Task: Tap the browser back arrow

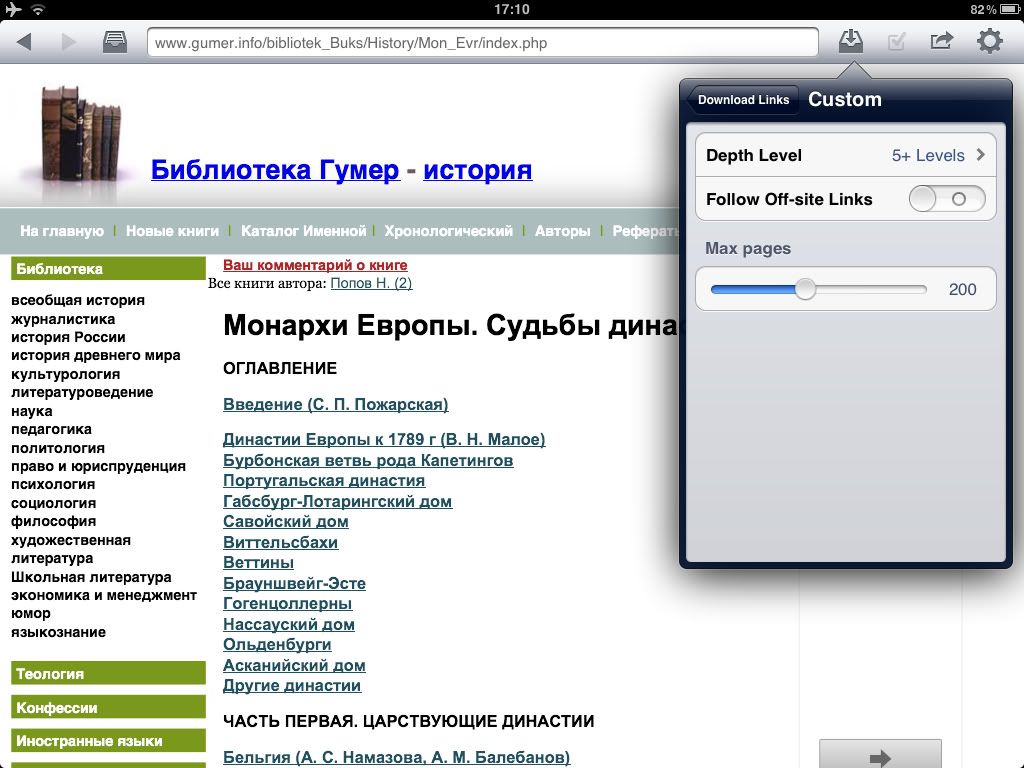Action: tap(25, 42)
